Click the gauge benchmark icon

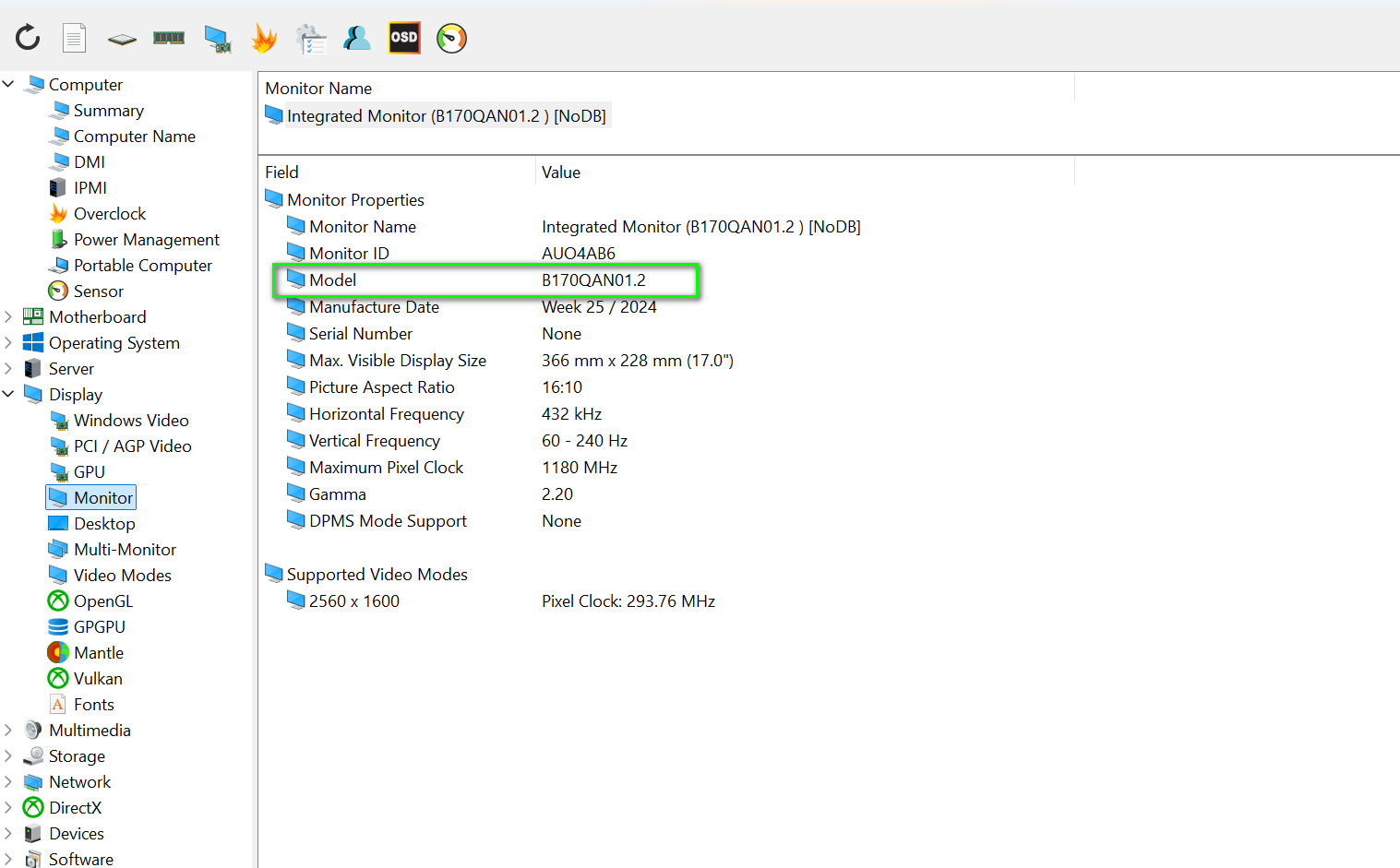451,38
